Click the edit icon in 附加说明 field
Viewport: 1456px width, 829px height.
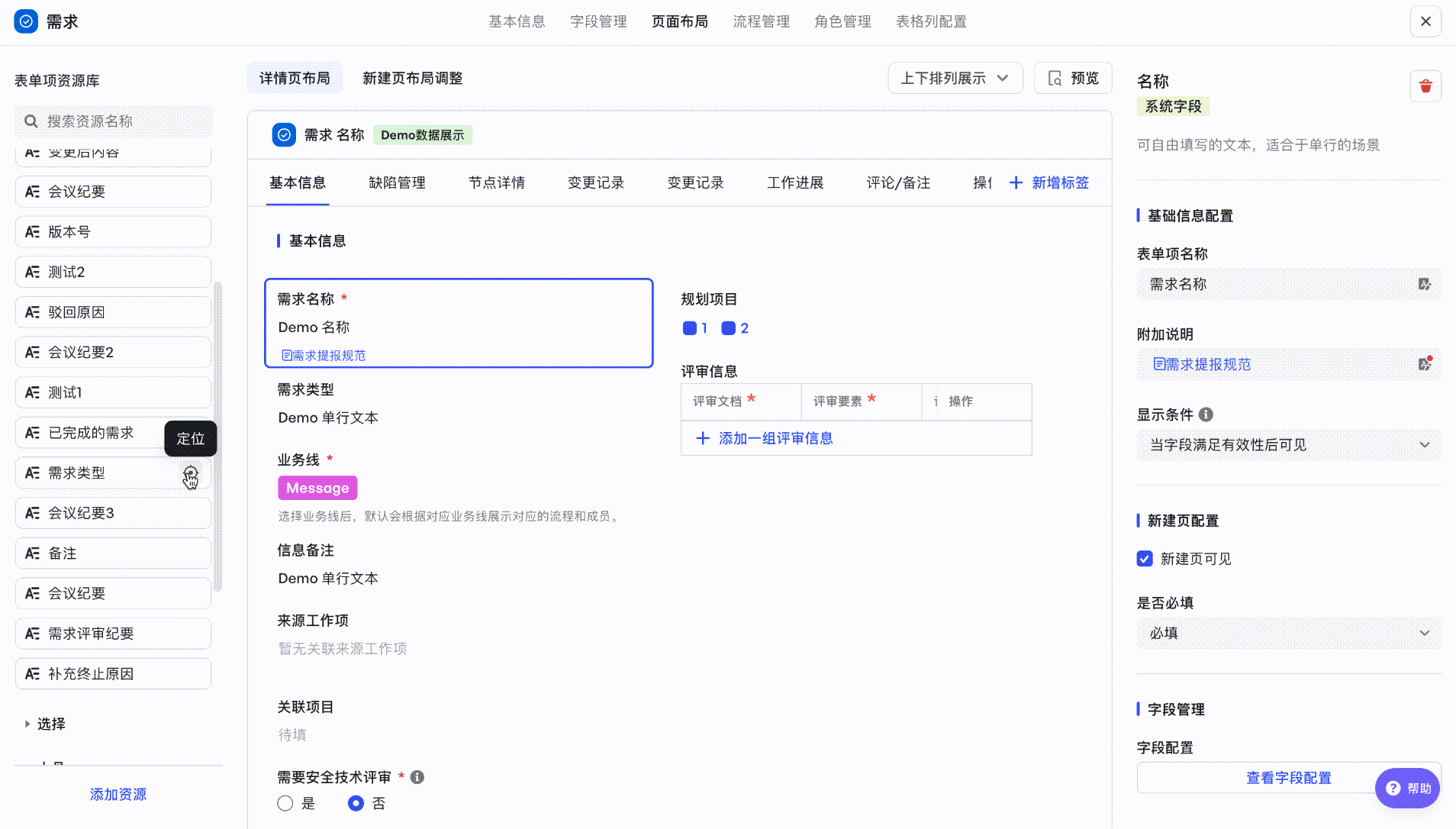point(1424,364)
